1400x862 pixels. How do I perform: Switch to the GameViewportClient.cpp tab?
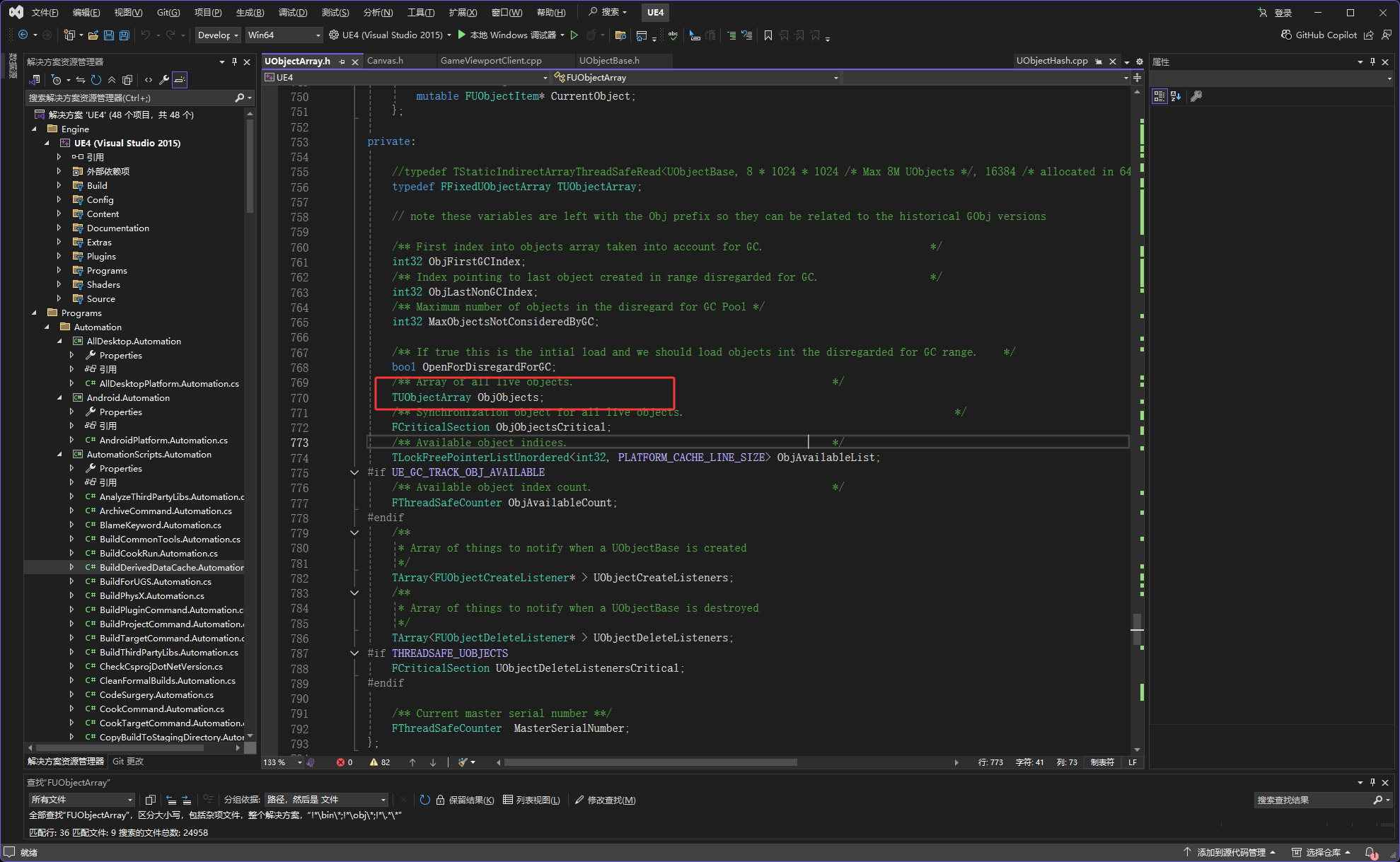491,61
